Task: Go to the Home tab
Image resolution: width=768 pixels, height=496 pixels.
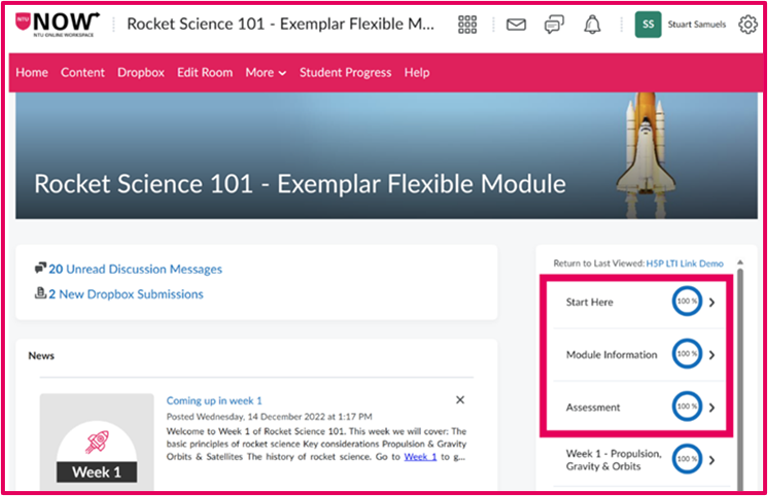Action: pos(32,72)
